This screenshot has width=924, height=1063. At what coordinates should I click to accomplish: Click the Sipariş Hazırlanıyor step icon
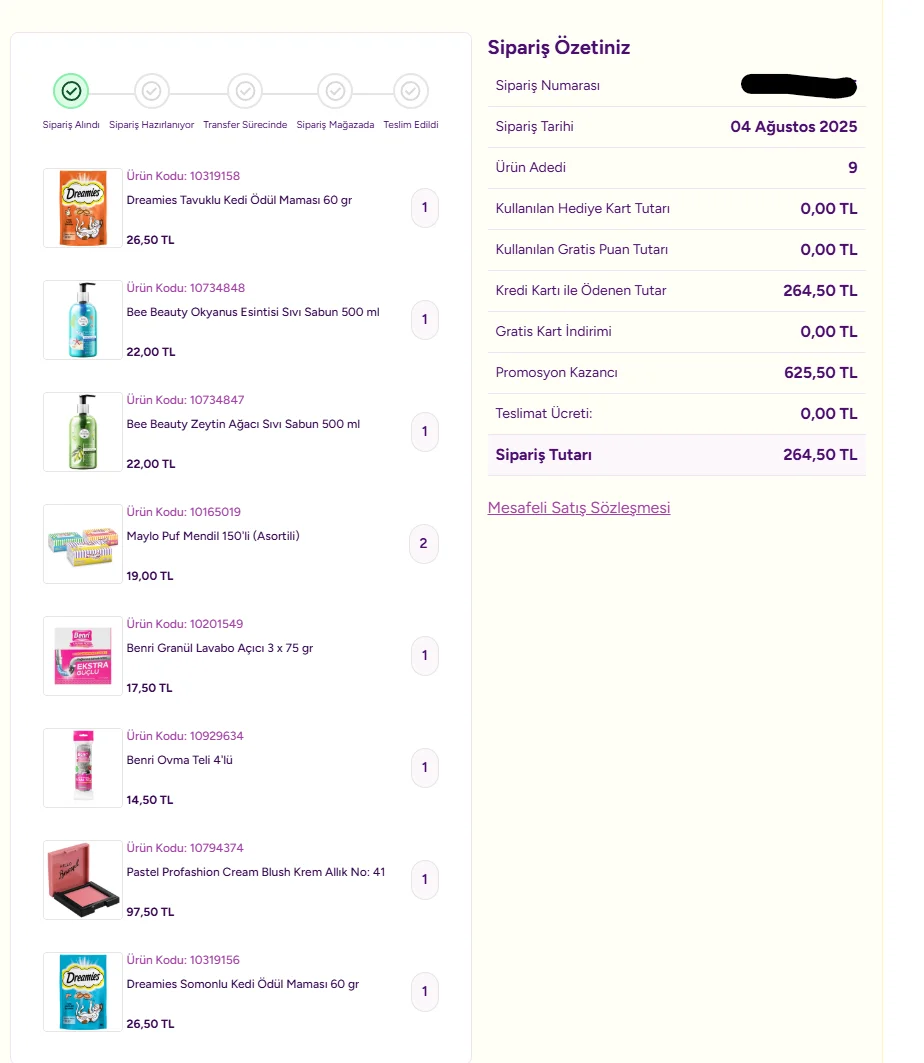(x=151, y=91)
